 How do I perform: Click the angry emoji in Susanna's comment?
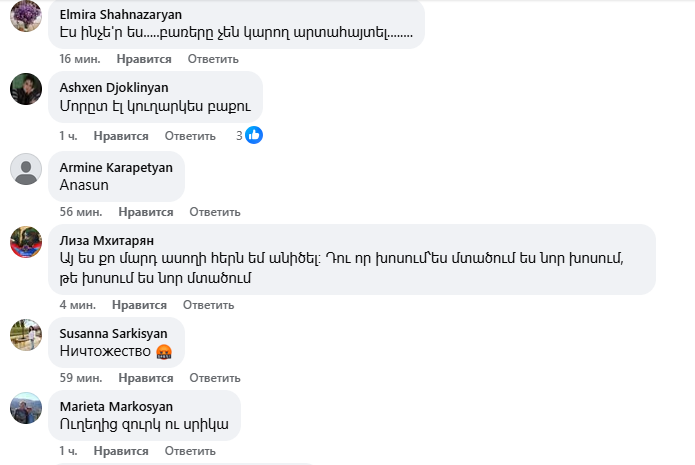tap(164, 352)
